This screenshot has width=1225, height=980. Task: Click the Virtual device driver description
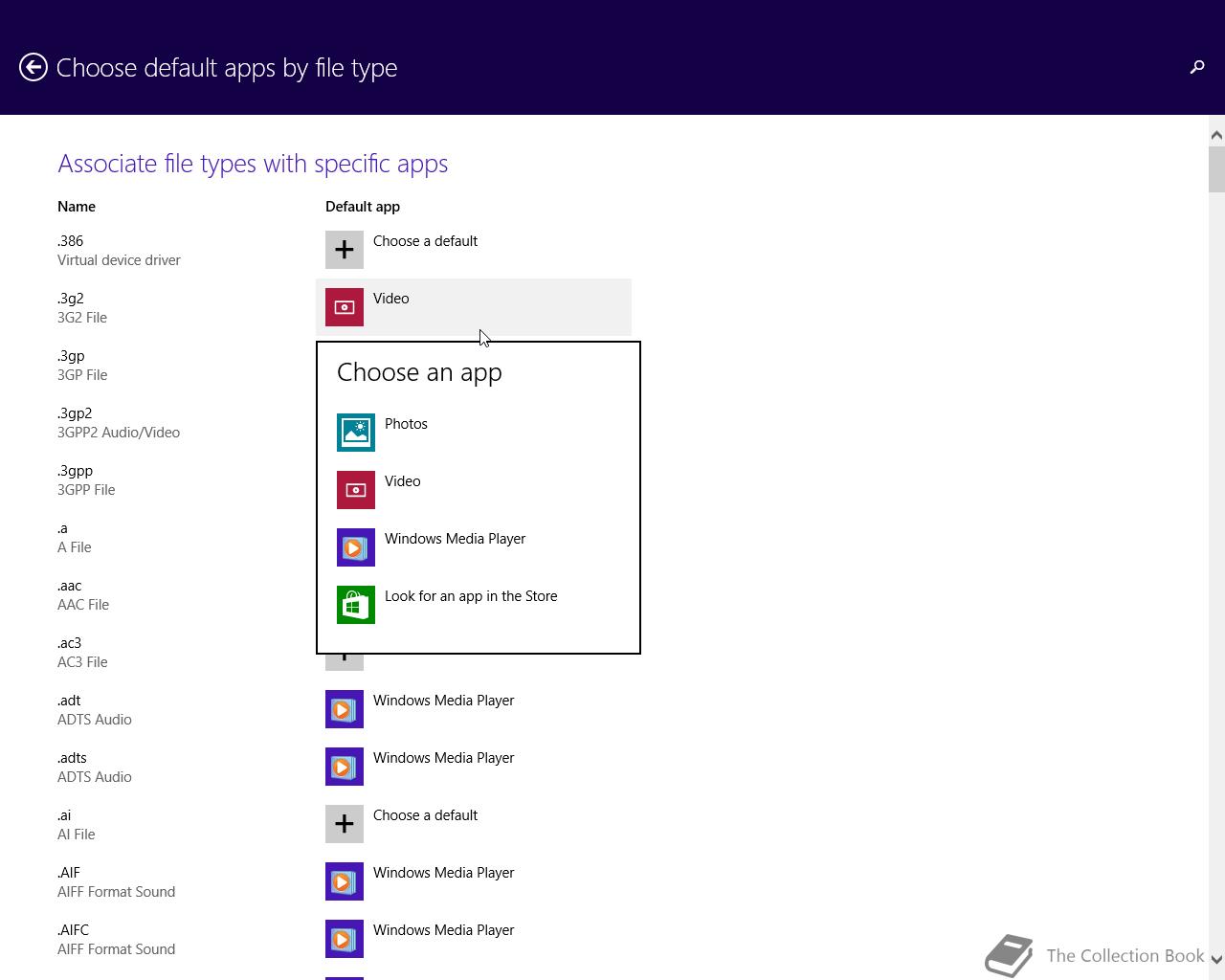pos(119,260)
